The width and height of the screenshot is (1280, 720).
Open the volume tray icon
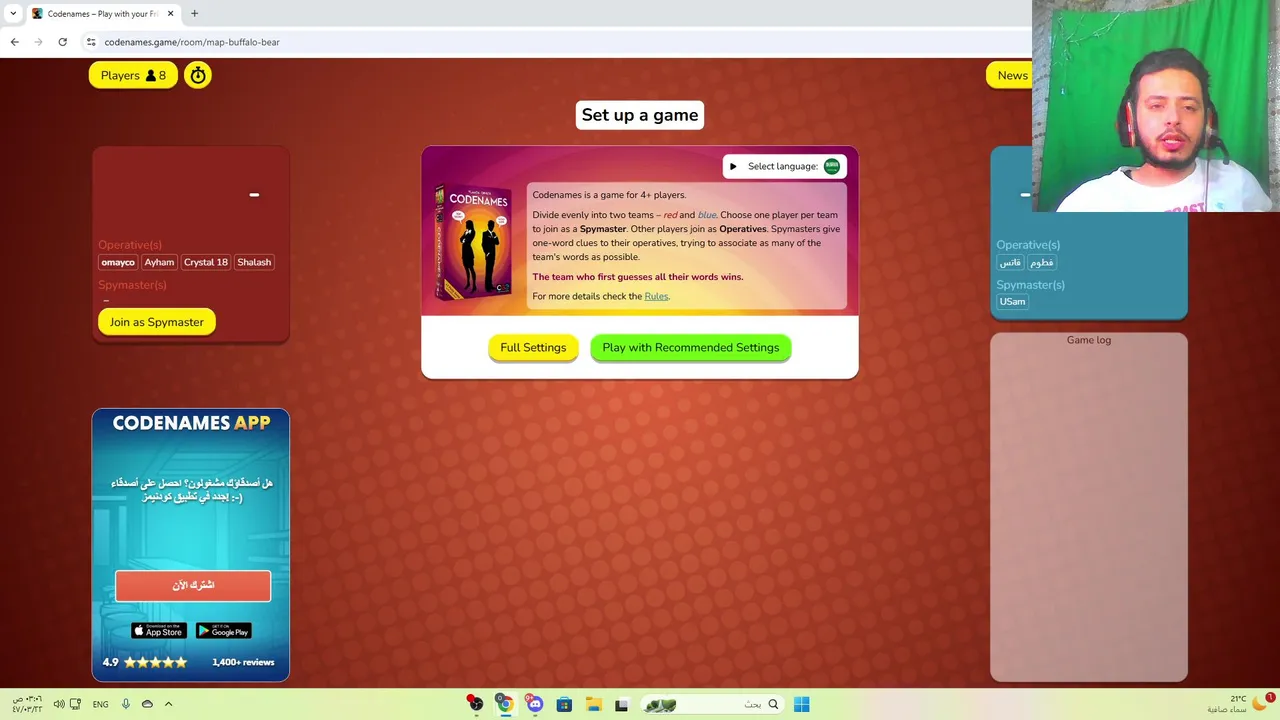click(59, 704)
